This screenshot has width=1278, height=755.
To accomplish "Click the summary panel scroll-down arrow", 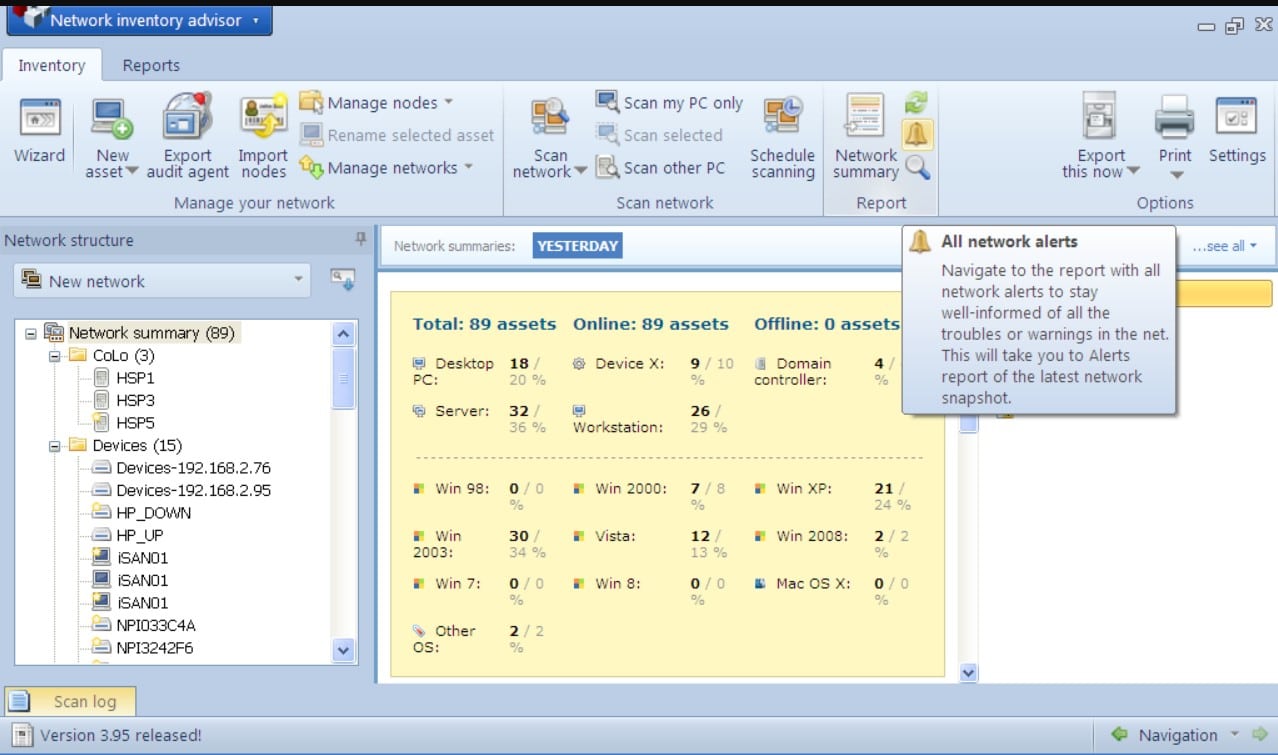I will [x=968, y=673].
